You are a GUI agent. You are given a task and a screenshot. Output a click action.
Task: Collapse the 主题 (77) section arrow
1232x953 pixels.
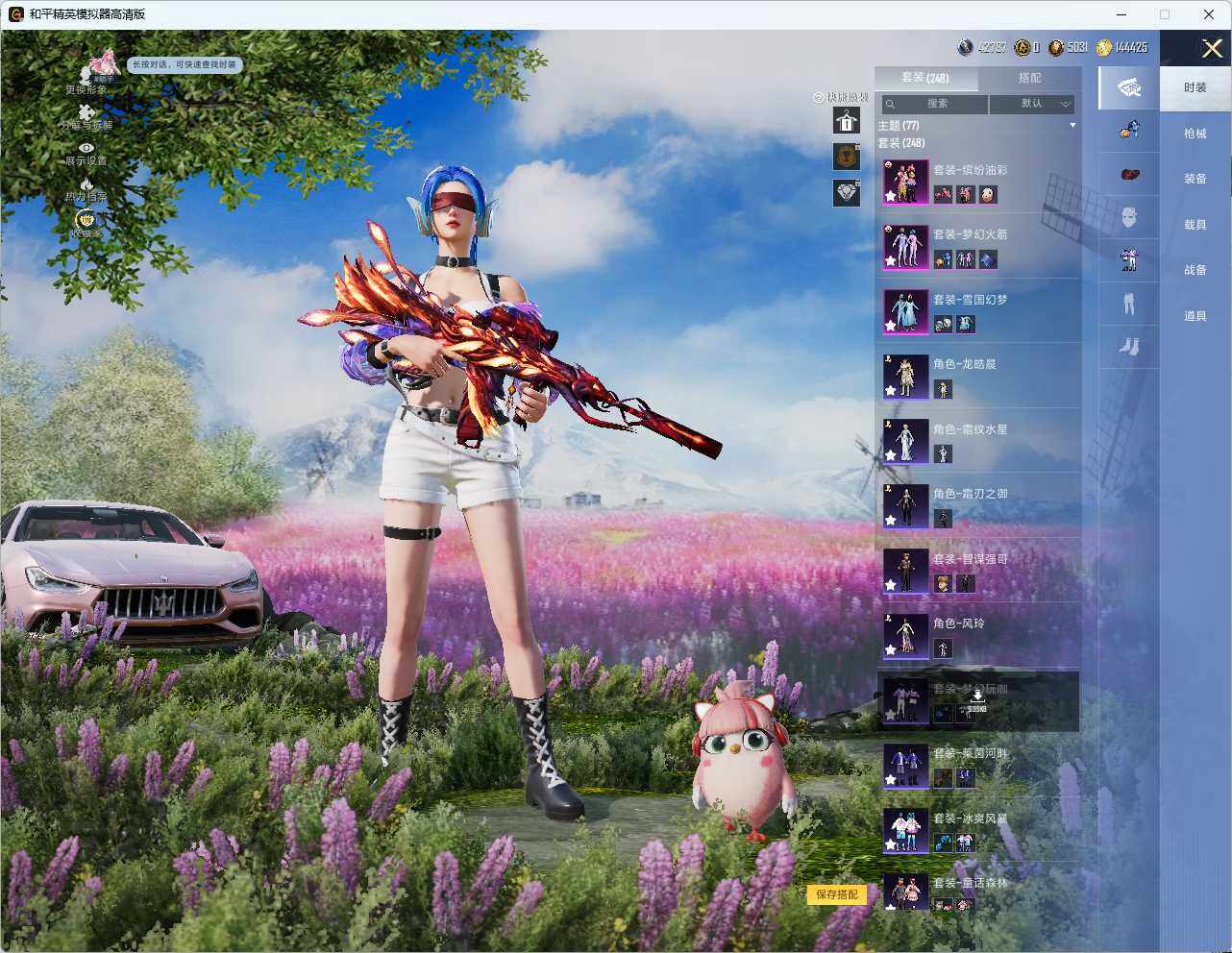coord(1072,126)
